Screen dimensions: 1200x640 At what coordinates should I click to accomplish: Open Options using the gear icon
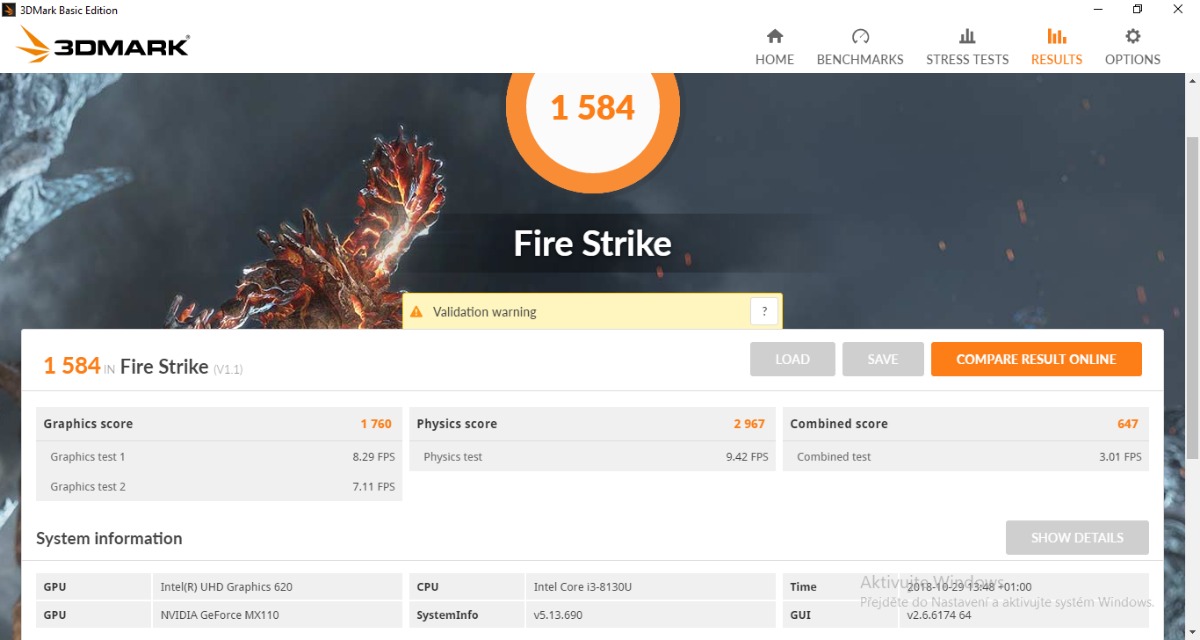click(x=1132, y=37)
